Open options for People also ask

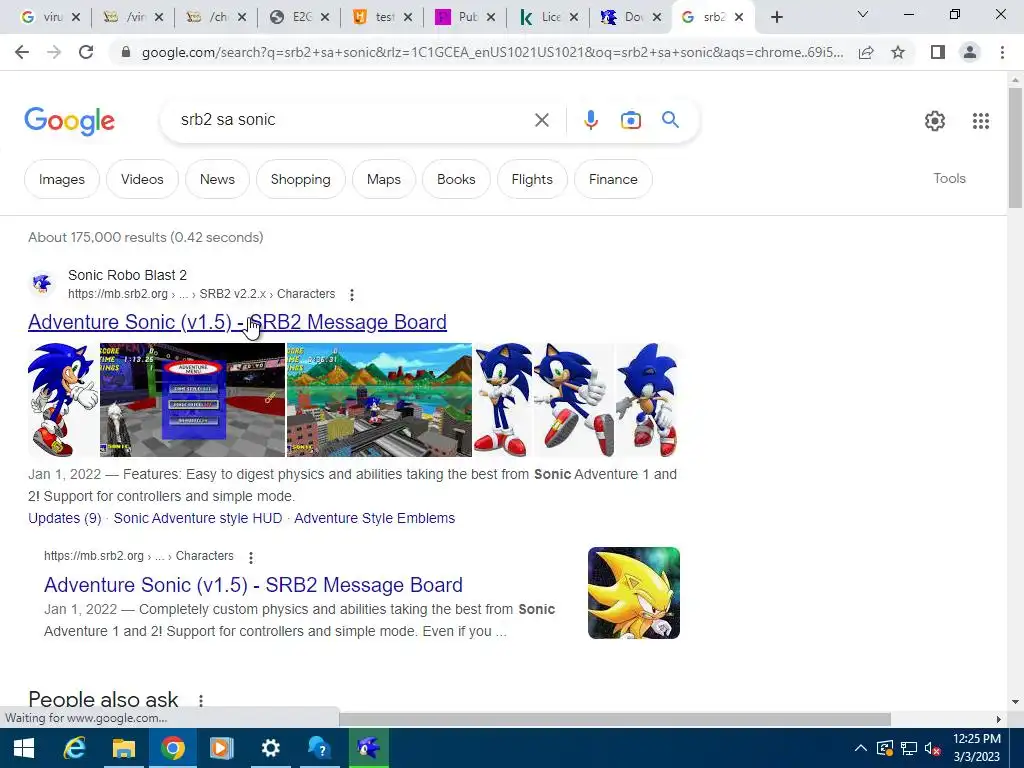pos(201,701)
